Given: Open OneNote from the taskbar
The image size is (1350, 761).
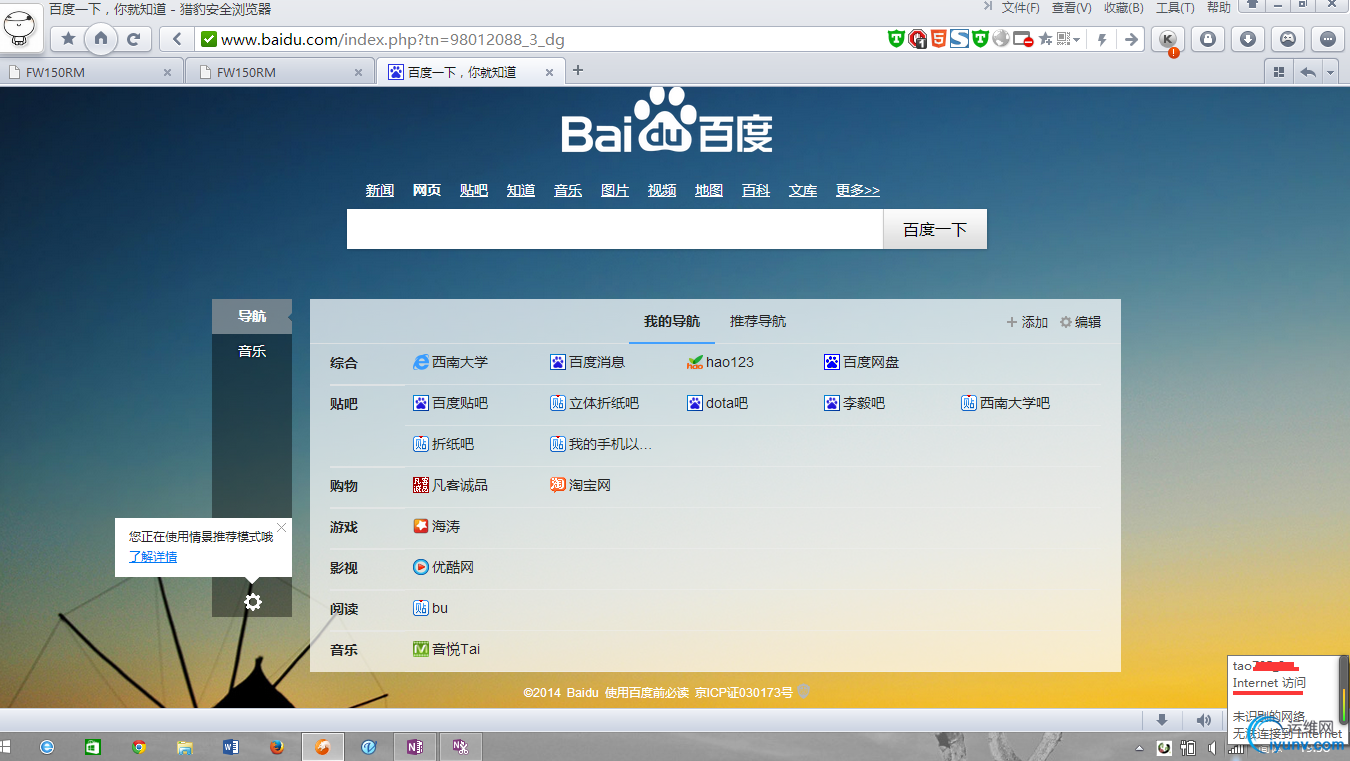Looking at the screenshot, I should point(414,747).
